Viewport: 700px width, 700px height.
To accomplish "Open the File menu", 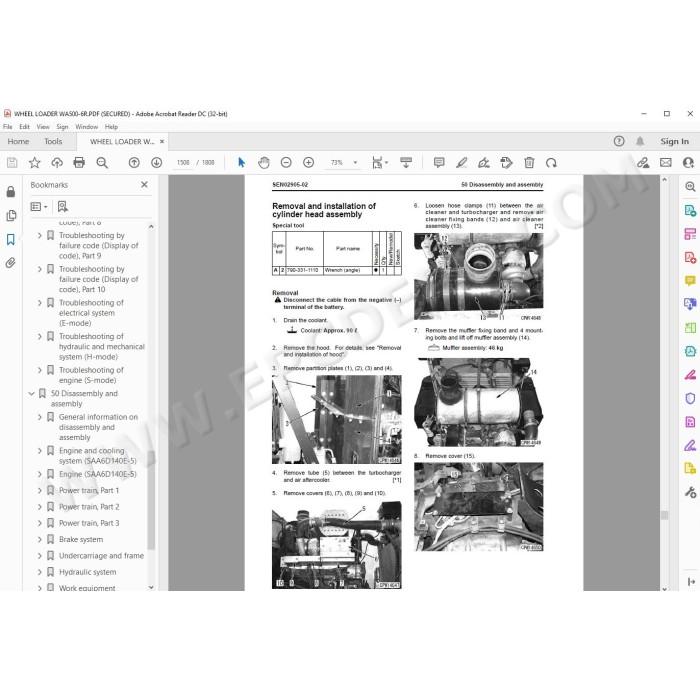I will pos(8,127).
